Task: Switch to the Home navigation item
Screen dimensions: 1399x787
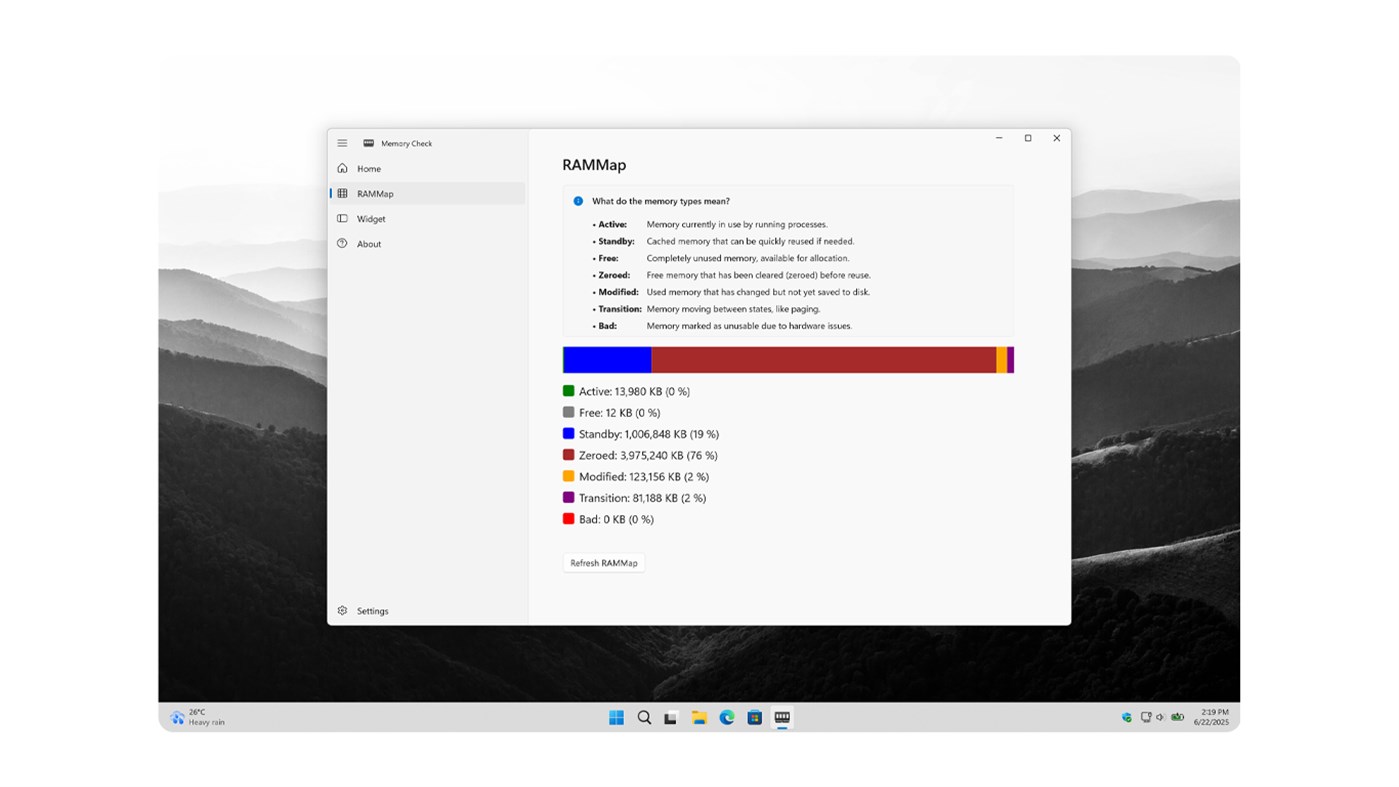Action: tap(368, 168)
